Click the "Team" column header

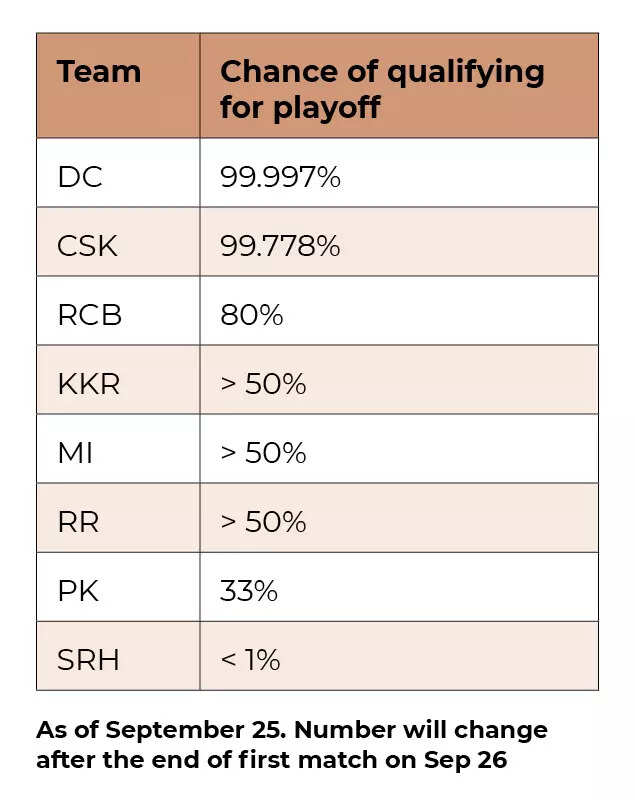[x=99, y=72]
